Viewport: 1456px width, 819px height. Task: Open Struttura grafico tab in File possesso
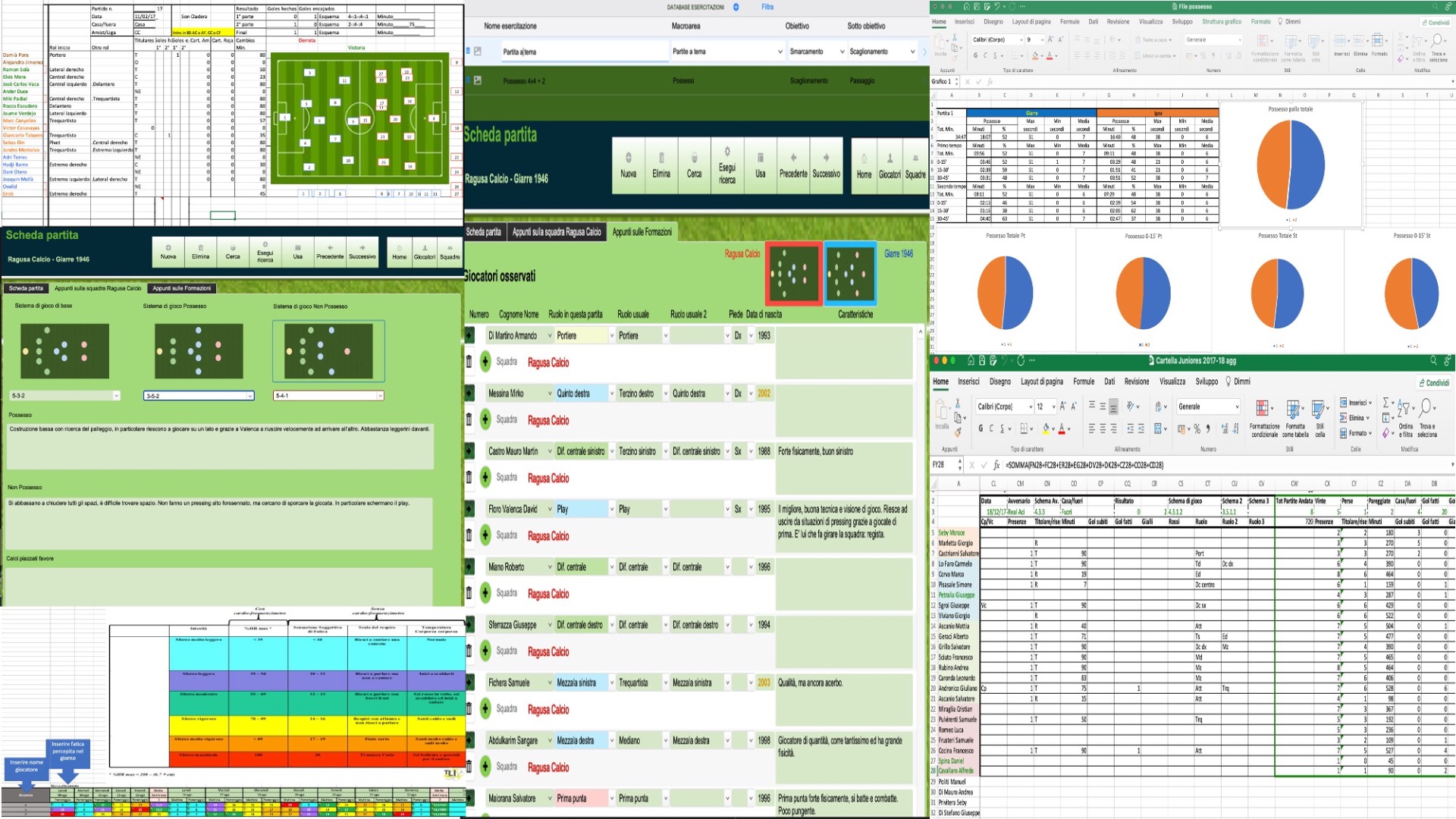click(1222, 22)
